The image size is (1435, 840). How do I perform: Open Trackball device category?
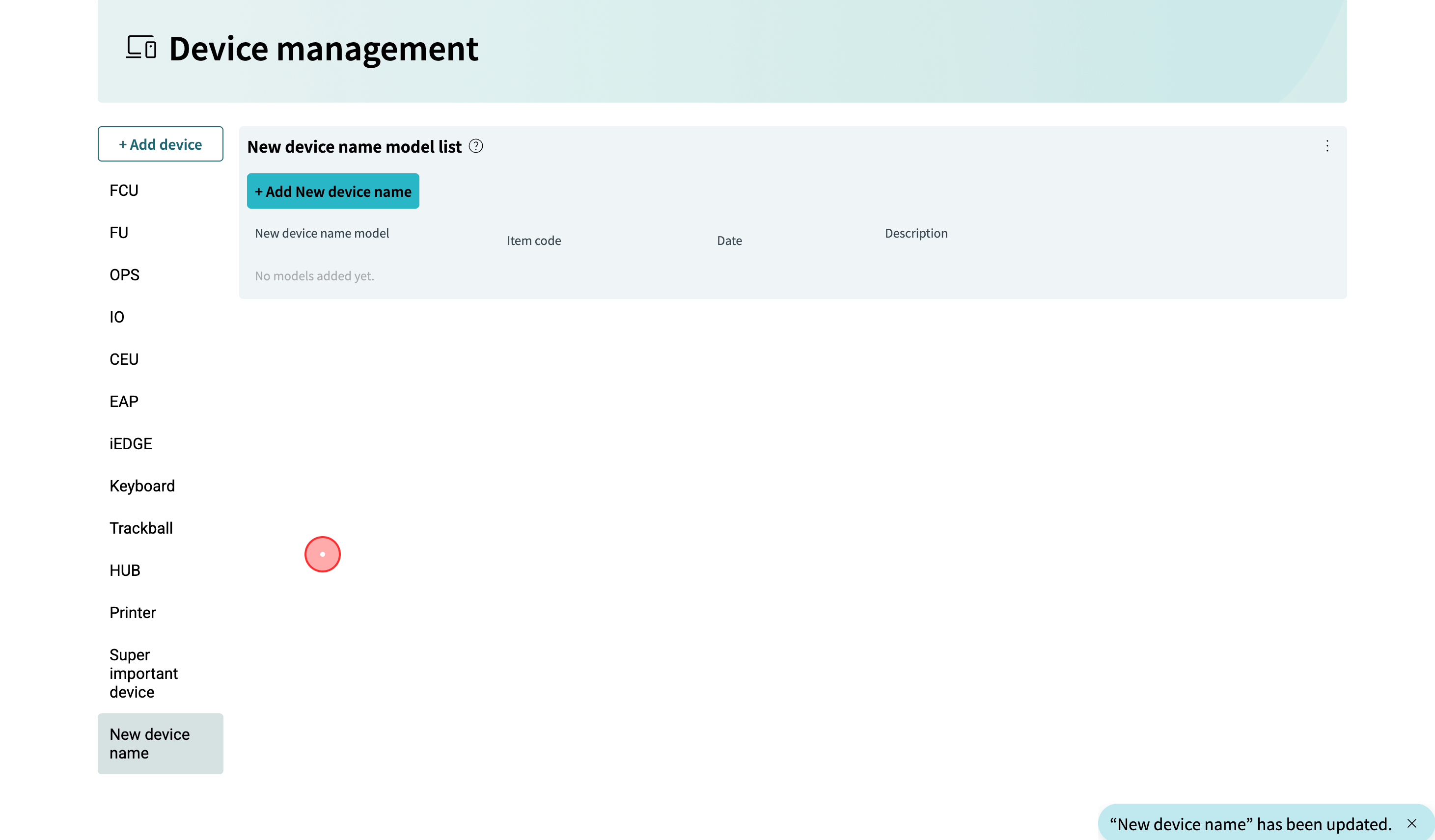point(160,528)
